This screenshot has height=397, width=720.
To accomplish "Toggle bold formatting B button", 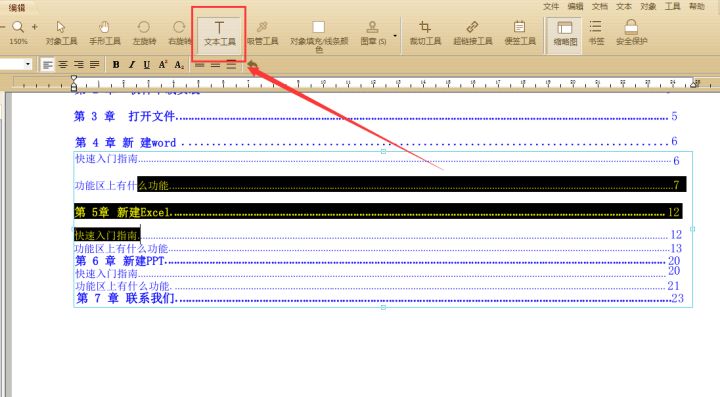I will (x=116, y=65).
